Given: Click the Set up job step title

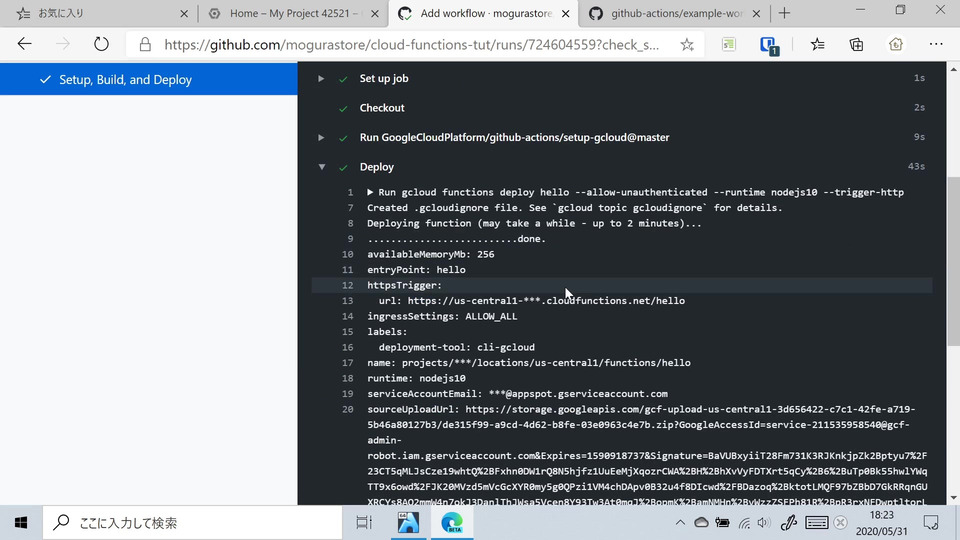Looking at the screenshot, I should point(384,78).
